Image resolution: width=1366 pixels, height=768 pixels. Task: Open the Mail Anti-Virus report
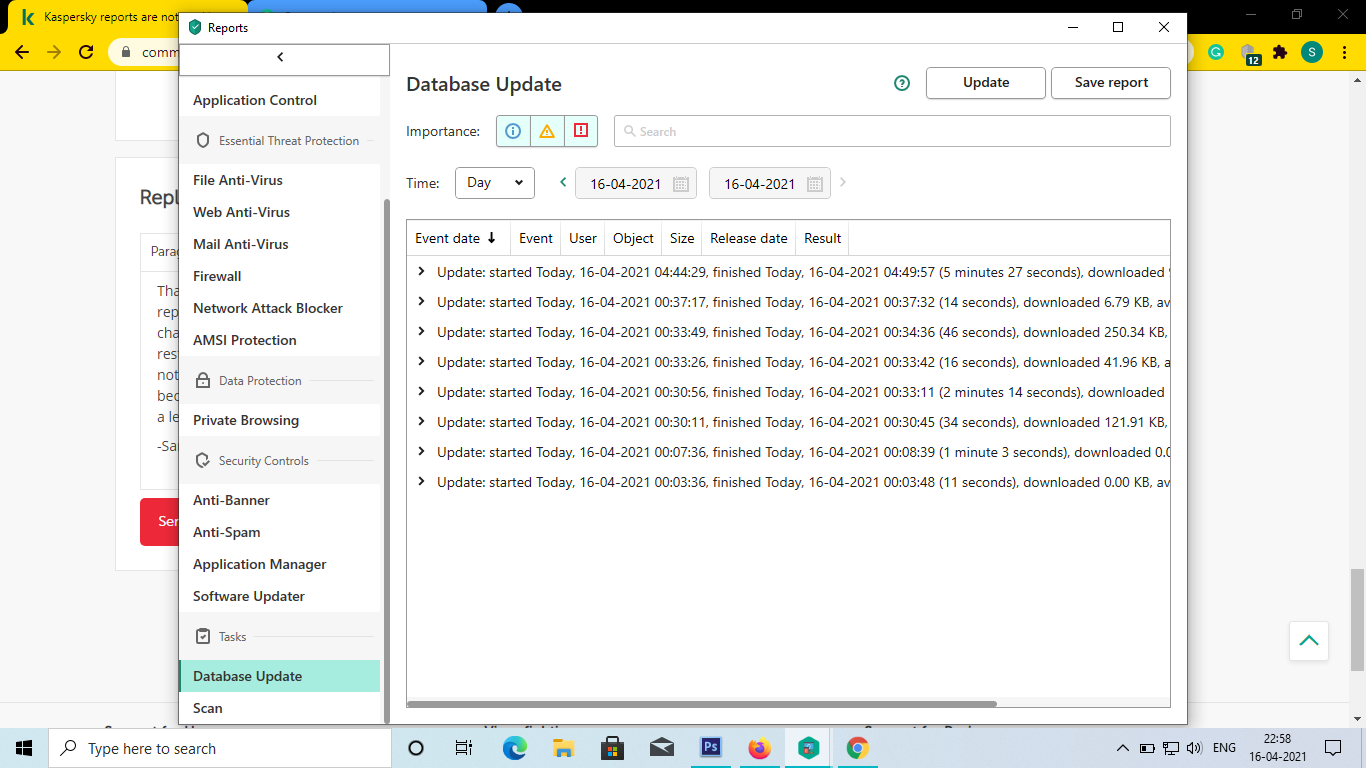[x=279, y=244]
